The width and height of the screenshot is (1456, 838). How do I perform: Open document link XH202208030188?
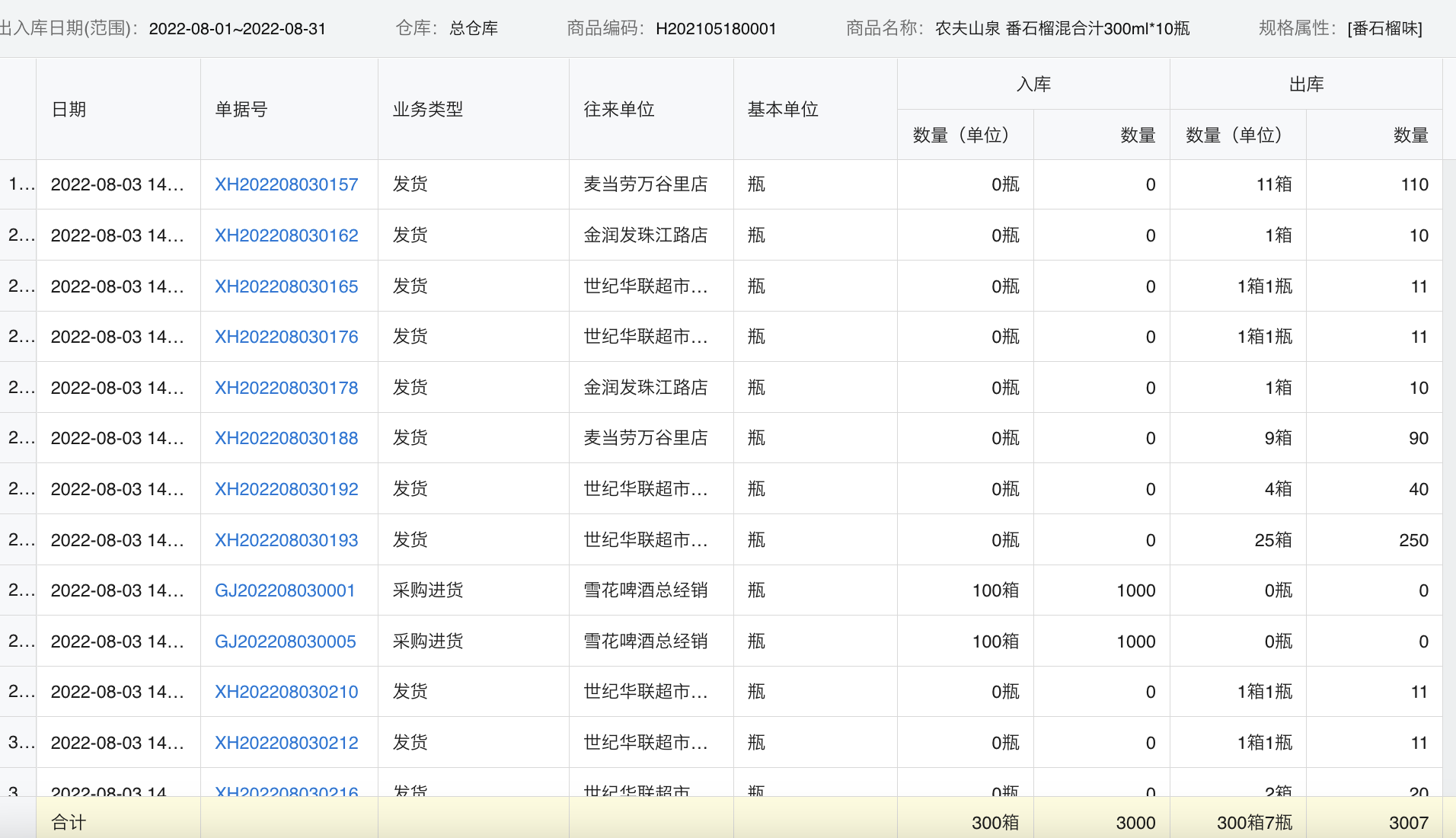(286, 438)
